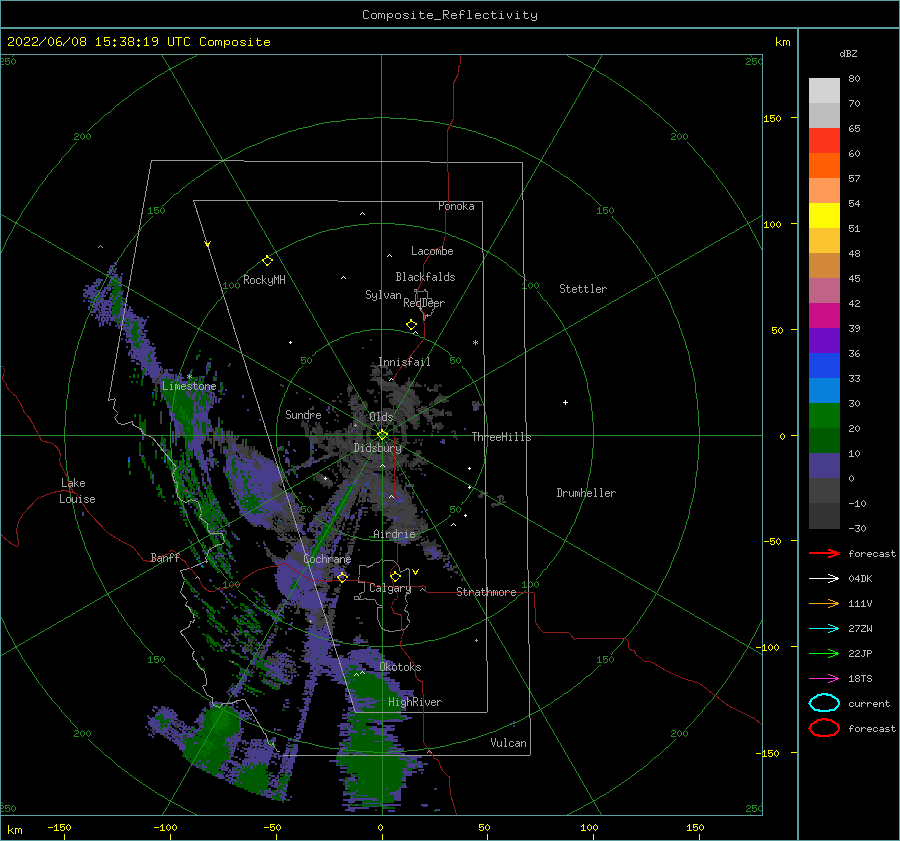Click the yellow diamond marker above Calgary
This screenshot has height=841, width=900.
395,576
